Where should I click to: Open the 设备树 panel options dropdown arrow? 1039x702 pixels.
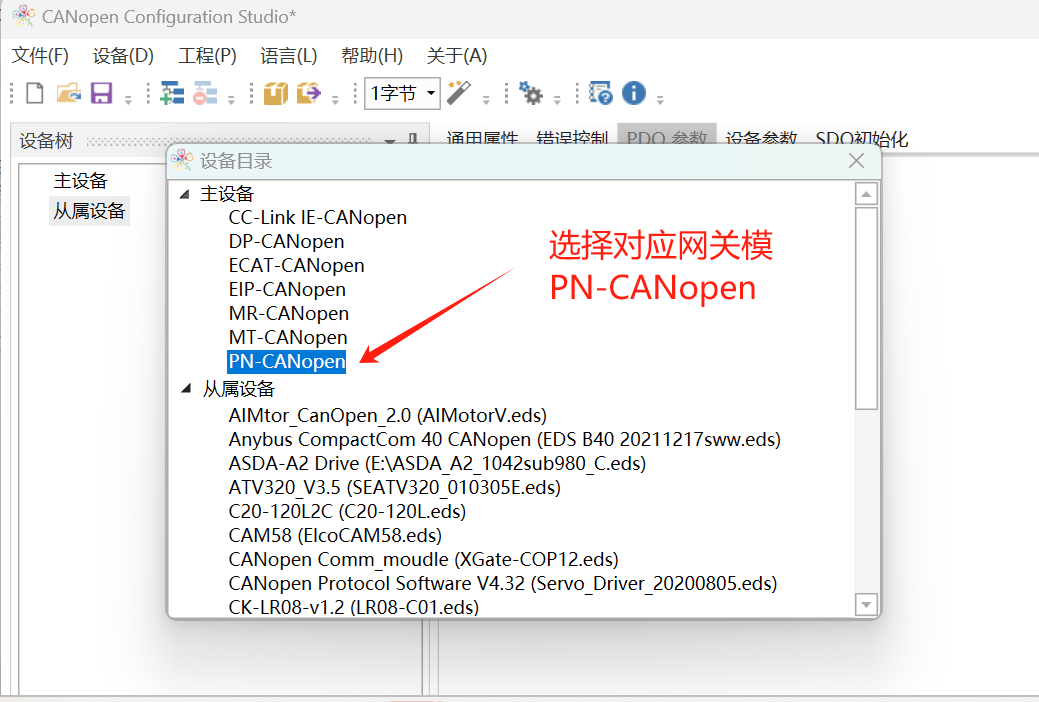(390, 141)
